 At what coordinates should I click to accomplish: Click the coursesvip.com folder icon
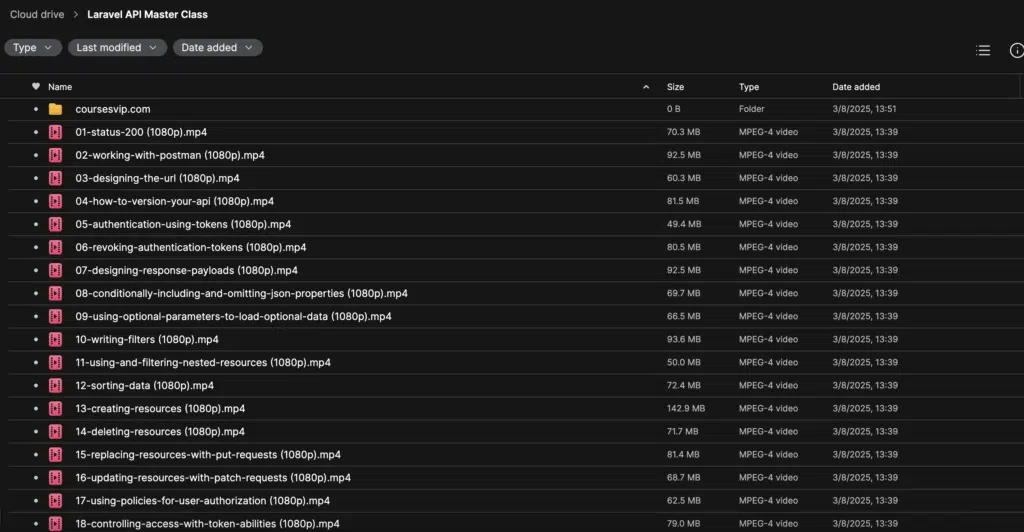click(x=56, y=109)
